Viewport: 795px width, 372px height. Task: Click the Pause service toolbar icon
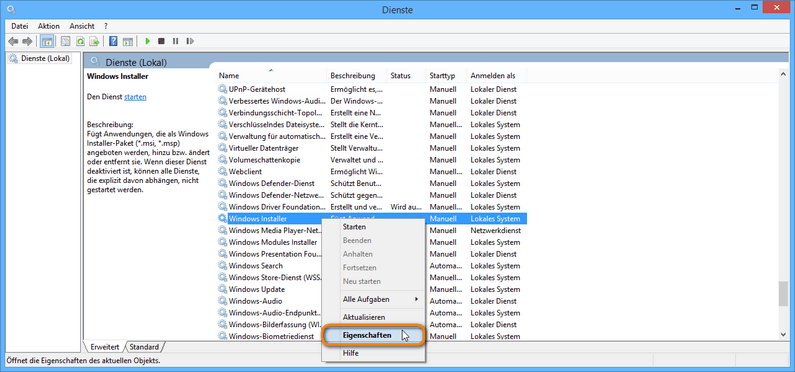point(175,41)
